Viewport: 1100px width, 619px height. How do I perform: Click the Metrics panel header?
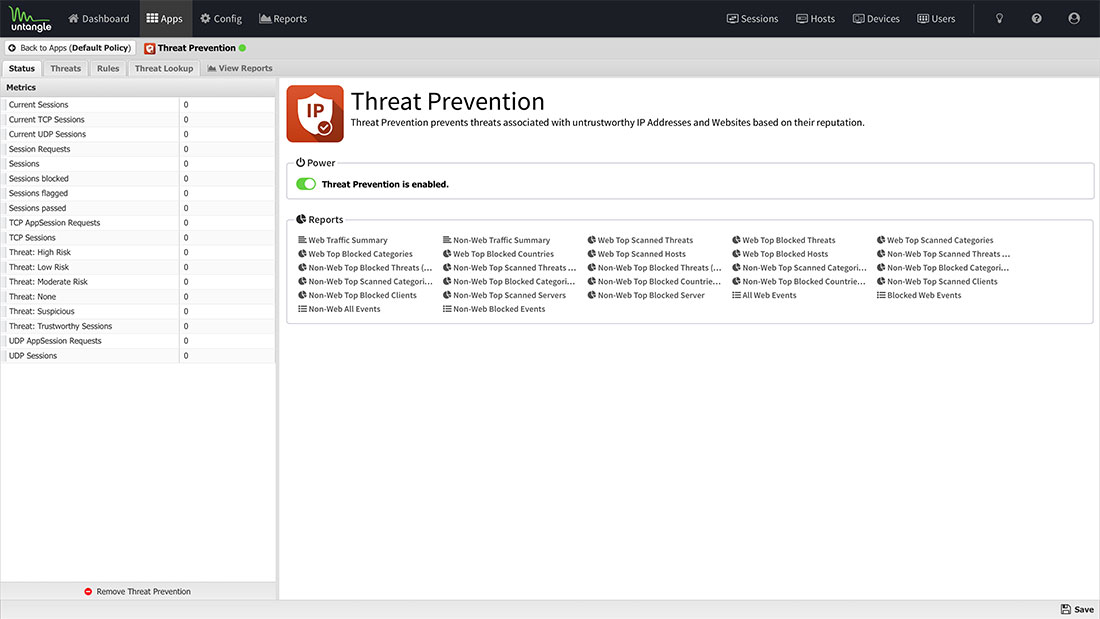click(x=138, y=88)
